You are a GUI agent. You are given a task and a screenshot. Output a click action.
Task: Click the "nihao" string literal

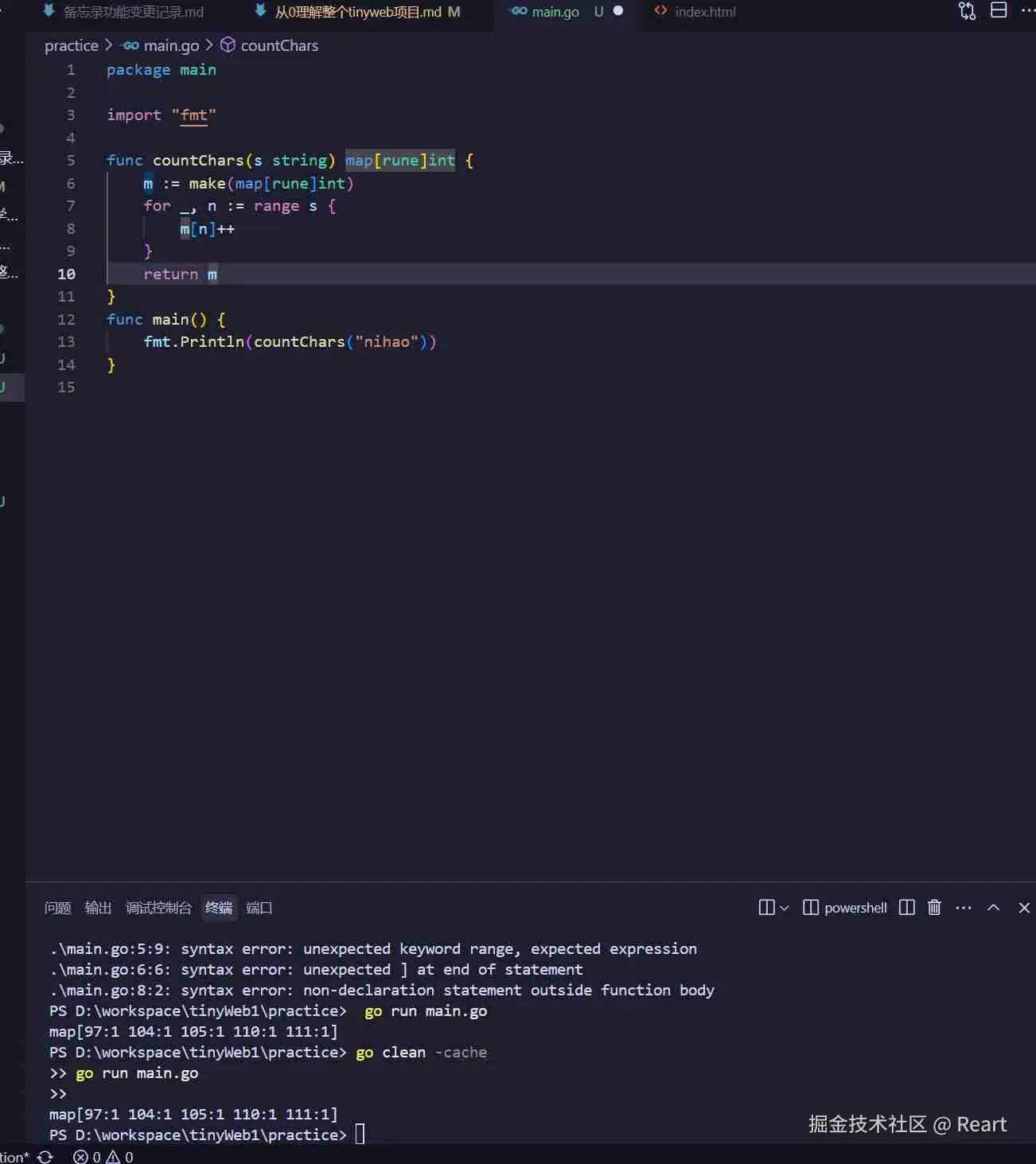click(386, 342)
